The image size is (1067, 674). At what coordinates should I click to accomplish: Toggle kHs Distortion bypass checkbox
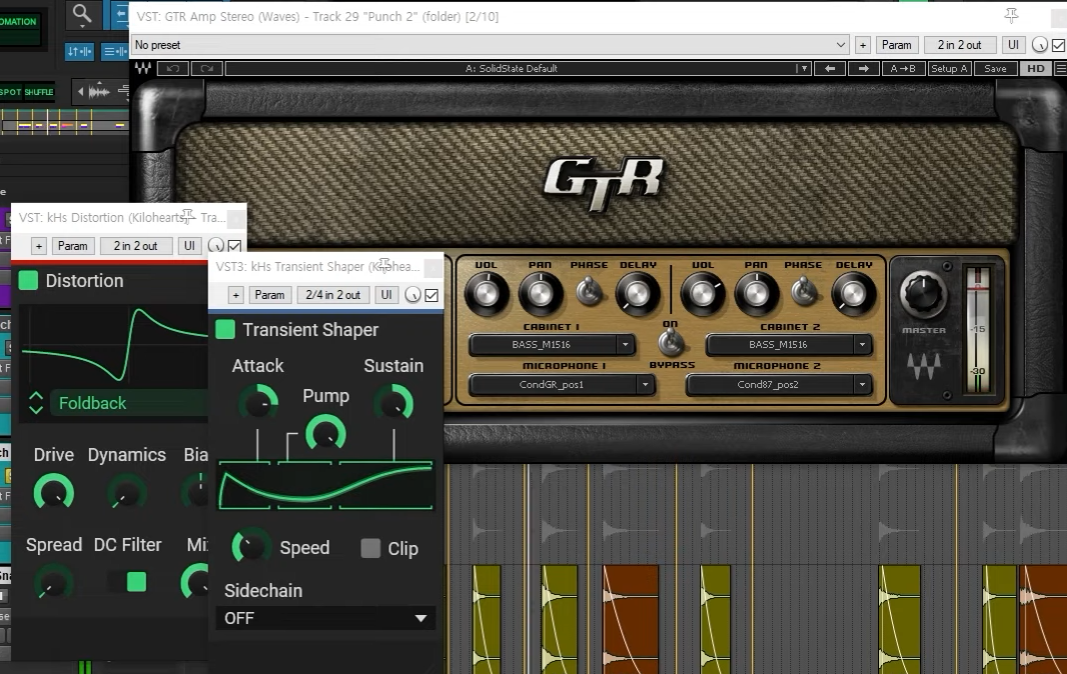(235, 246)
